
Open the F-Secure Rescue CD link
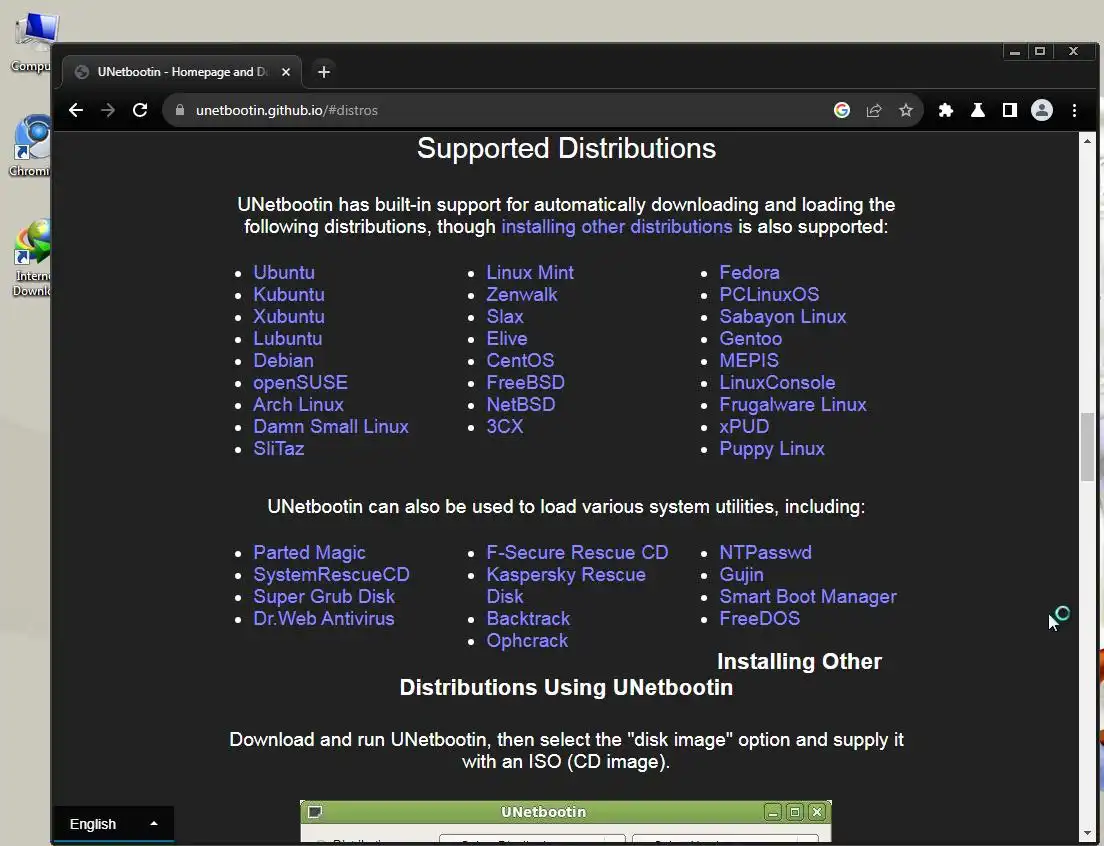(577, 553)
